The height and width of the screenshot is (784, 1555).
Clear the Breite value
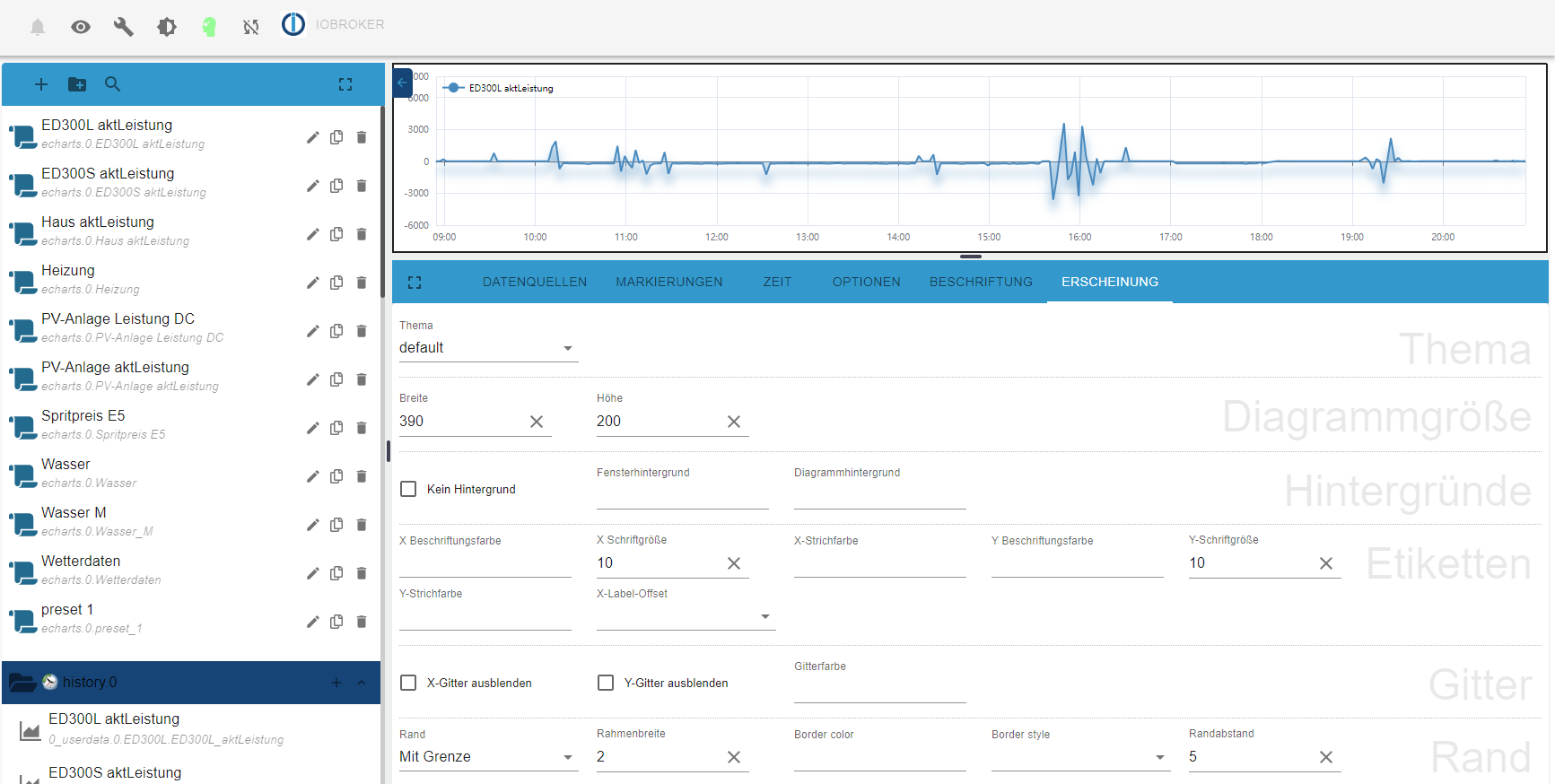point(537,422)
